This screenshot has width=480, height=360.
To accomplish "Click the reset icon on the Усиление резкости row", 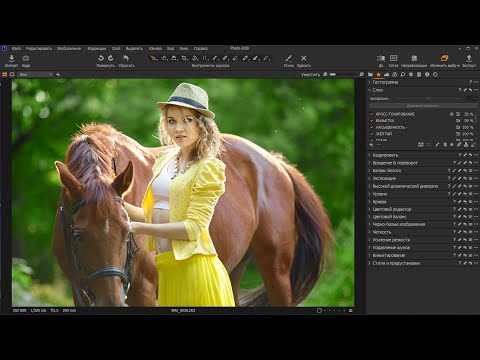I will [x=465, y=240].
